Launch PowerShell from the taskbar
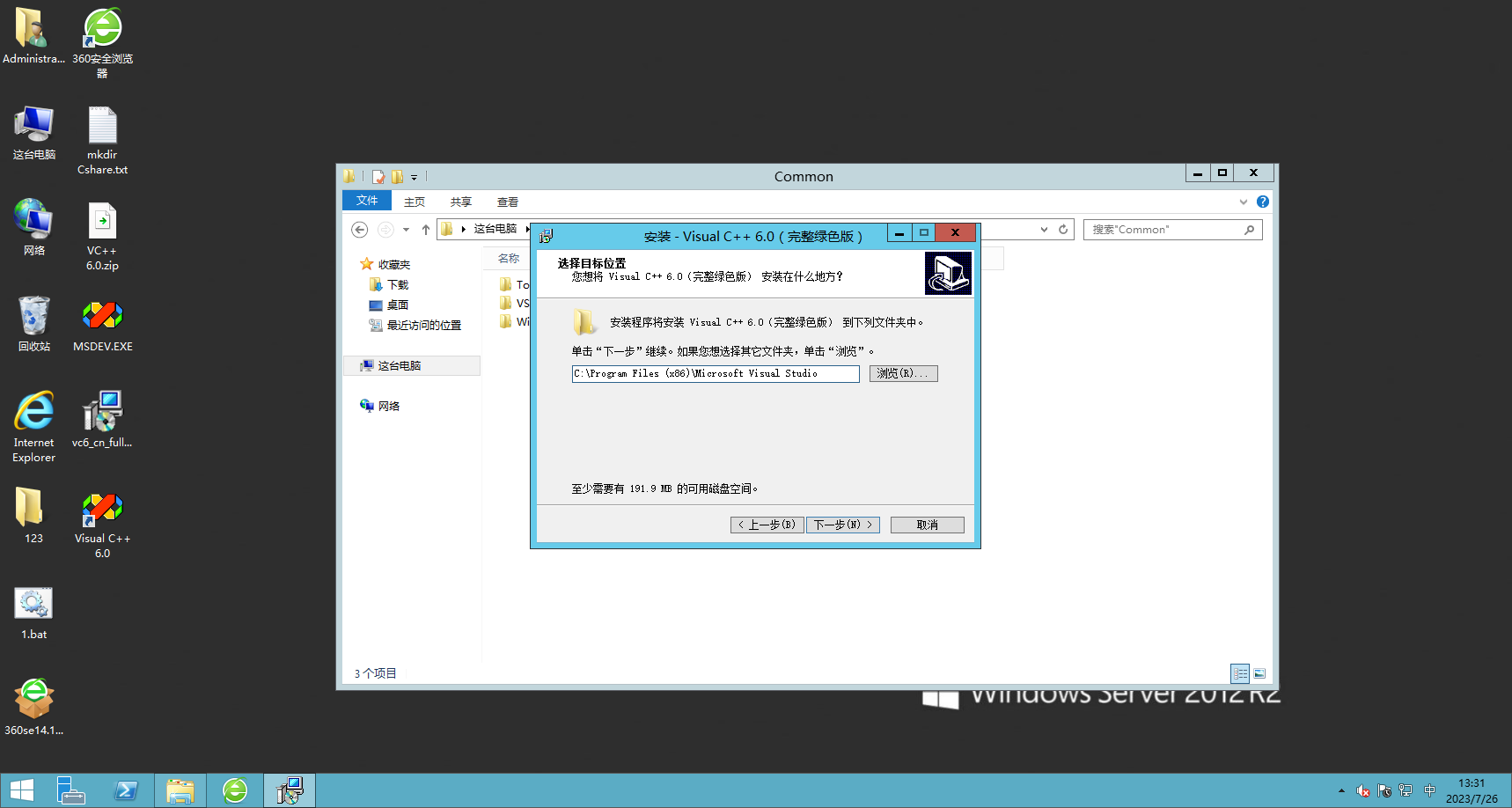 coord(126,790)
